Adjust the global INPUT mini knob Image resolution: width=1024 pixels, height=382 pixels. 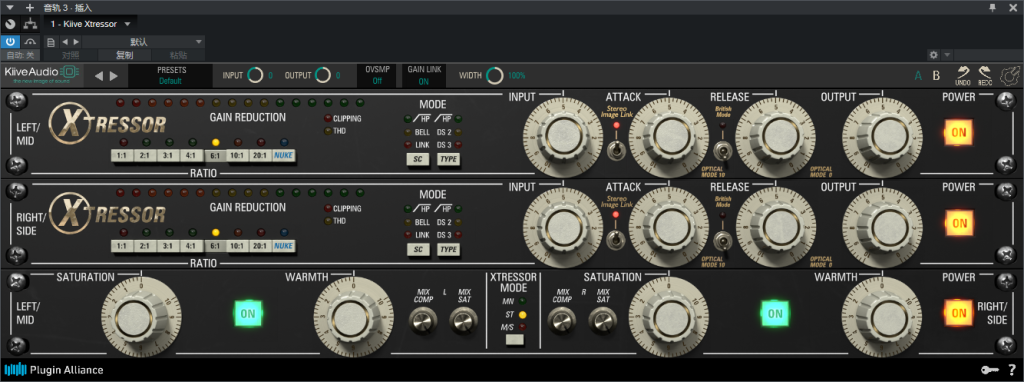point(255,75)
